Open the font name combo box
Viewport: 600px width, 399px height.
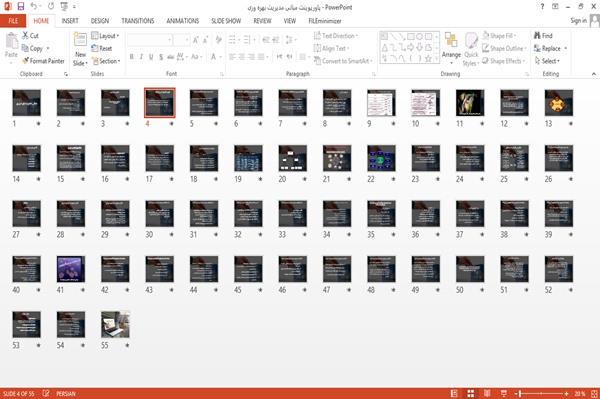point(149,39)
